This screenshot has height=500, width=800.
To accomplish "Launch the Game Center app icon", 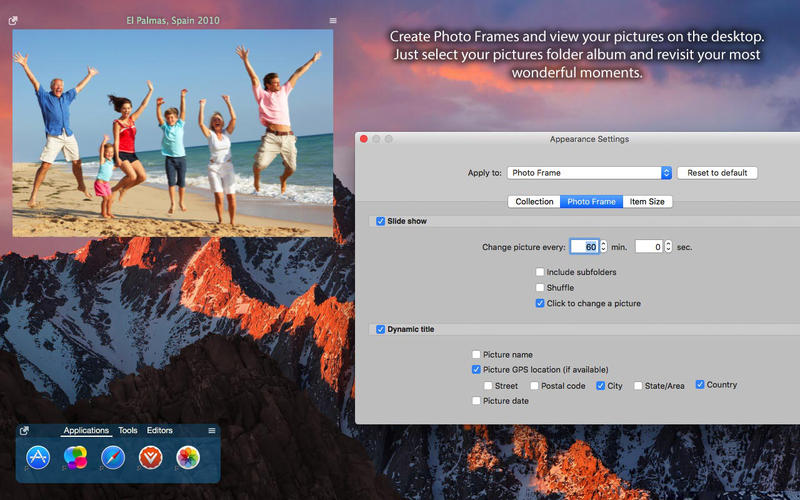I will pyautogui.click(x=76, y=458).
